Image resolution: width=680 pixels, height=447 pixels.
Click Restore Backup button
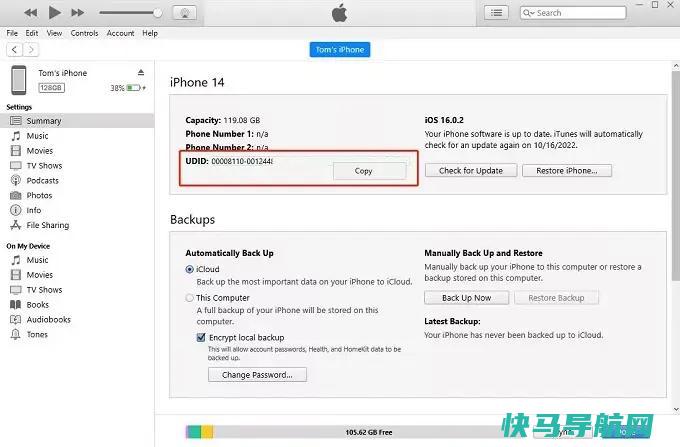(x=556, y=298)
